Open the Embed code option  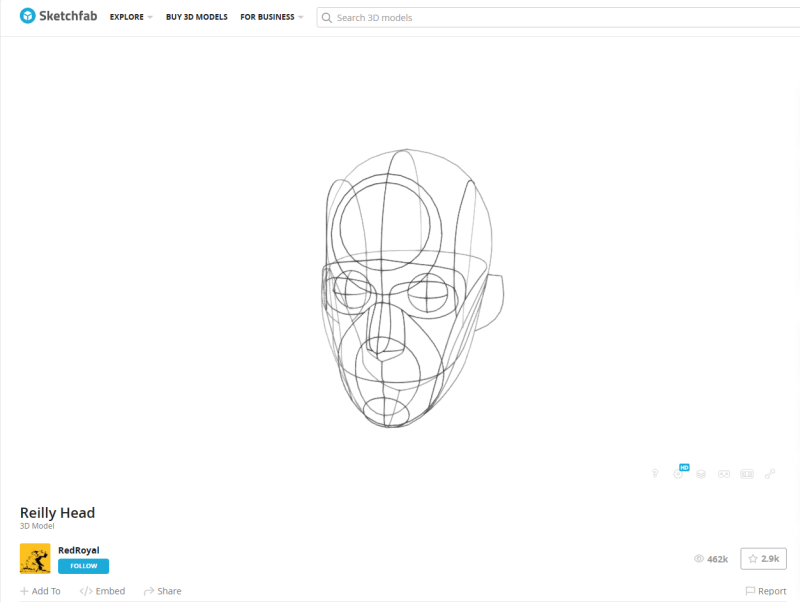click(x=103, y=591)
